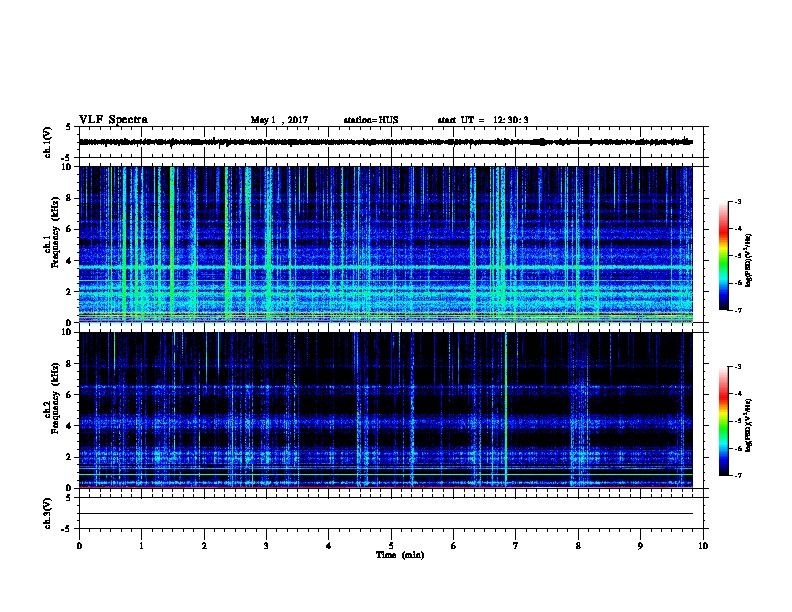Click the ch.2 color scale bar
The height and width of the screenshot is (612, 792).
tap(723, 421)
